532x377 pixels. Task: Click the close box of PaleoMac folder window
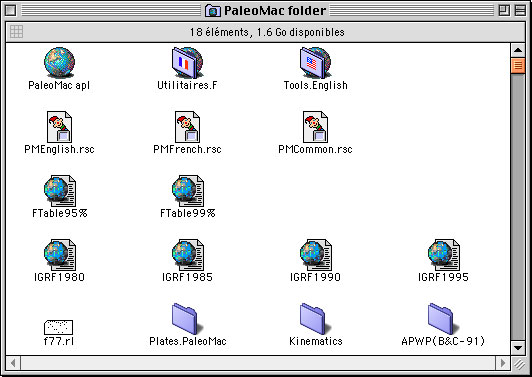click(x=11, y=11)
